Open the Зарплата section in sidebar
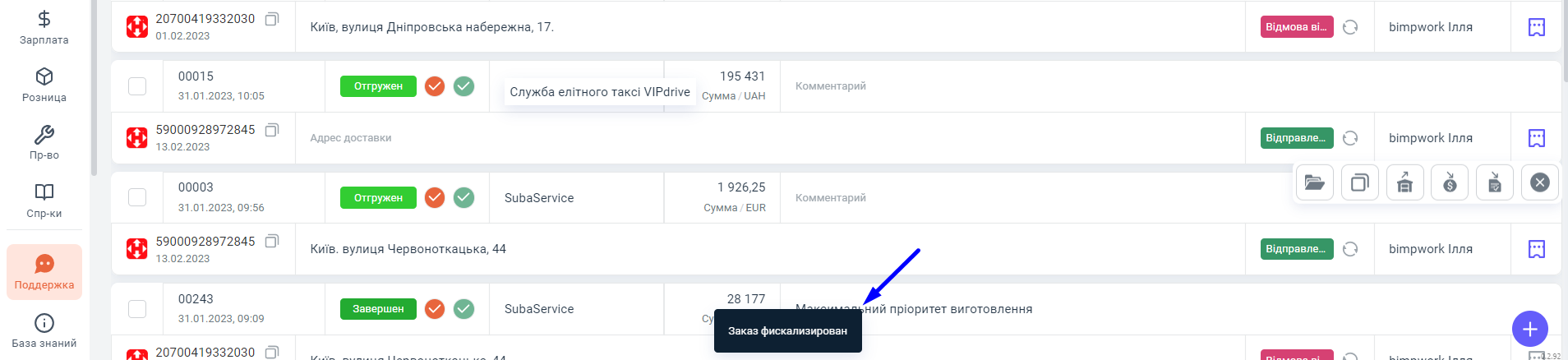This screenshot has height=360, width=1568. click(44, 27)
